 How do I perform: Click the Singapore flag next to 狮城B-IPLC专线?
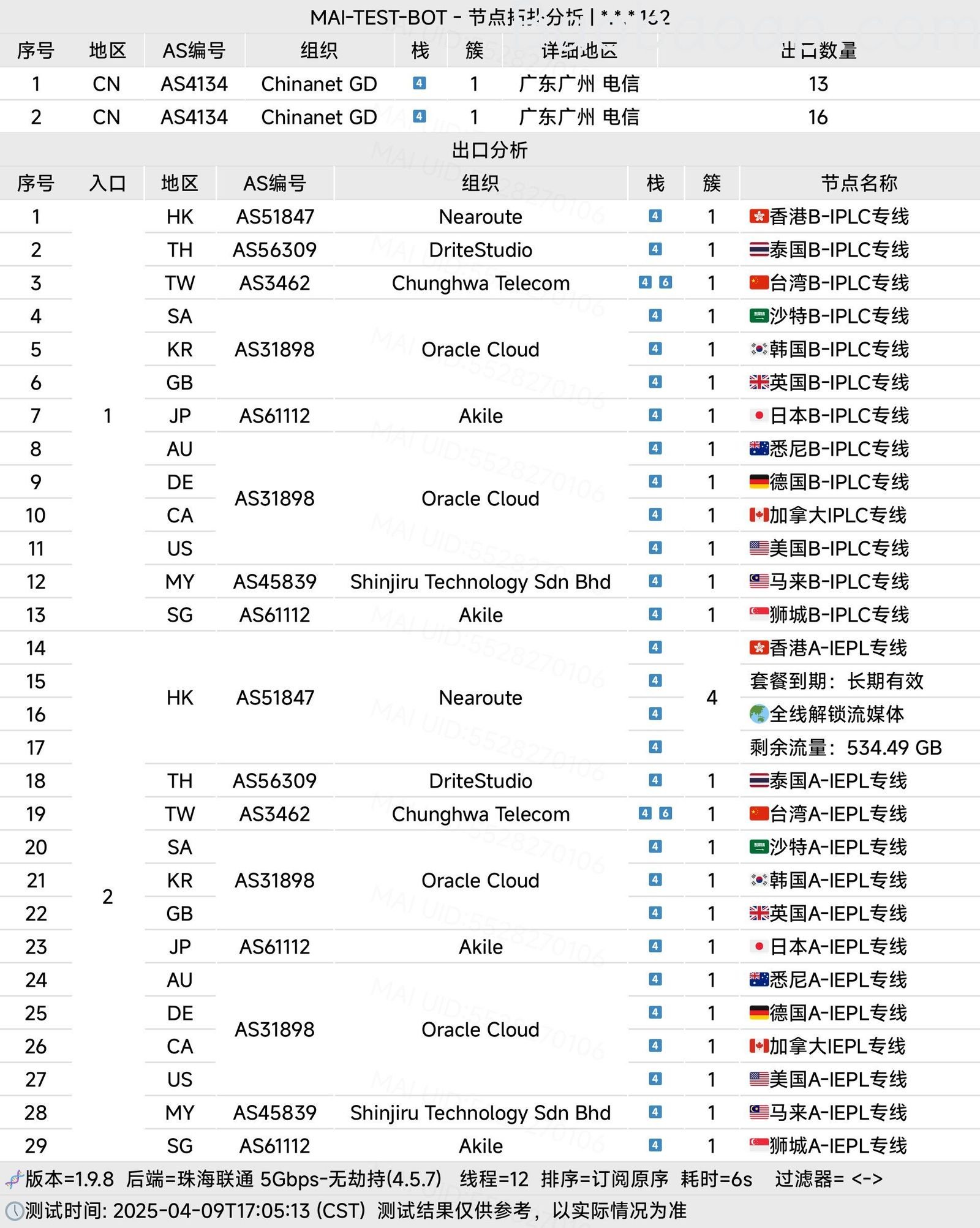pyautogui.click(x=759, y=614)
